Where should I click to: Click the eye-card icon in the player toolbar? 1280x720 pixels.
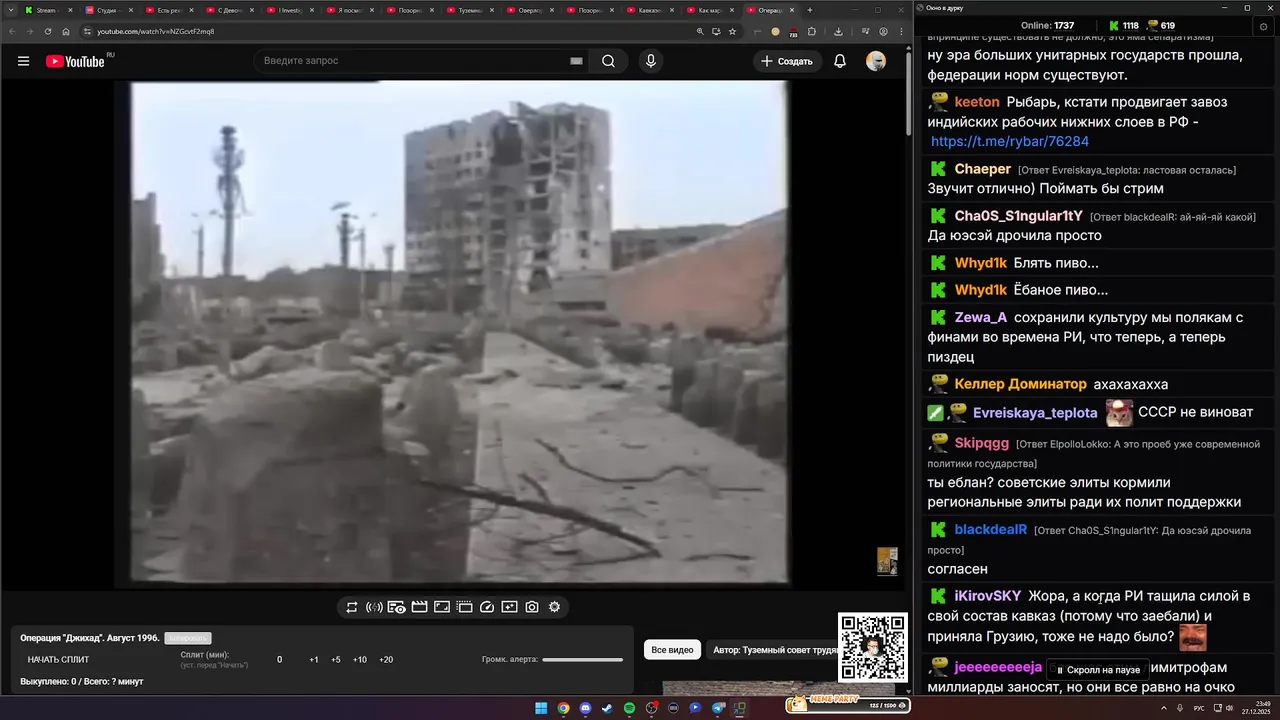click(x=396, y=607)
